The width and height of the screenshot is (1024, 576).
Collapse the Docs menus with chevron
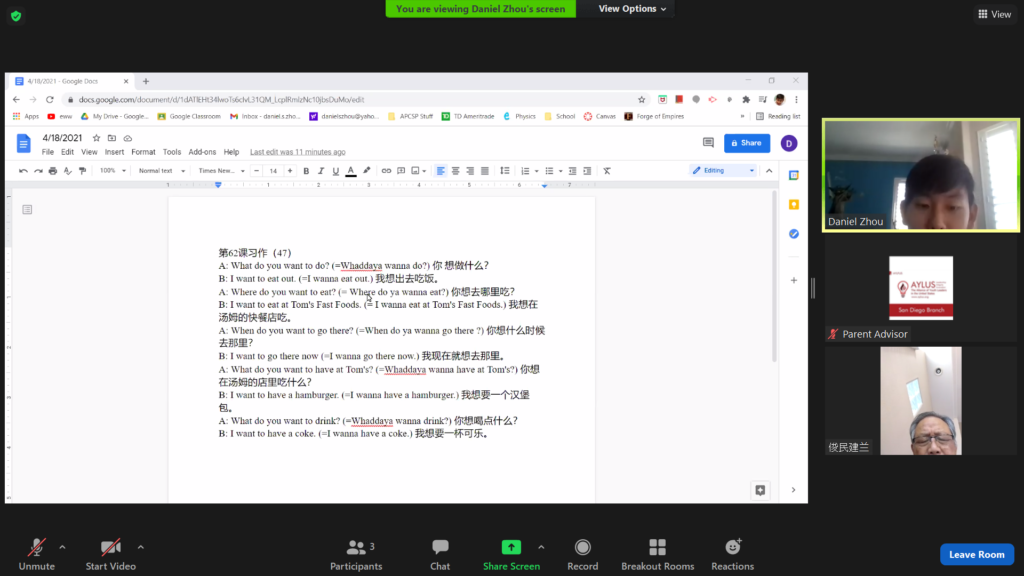[x=769, y=171]
